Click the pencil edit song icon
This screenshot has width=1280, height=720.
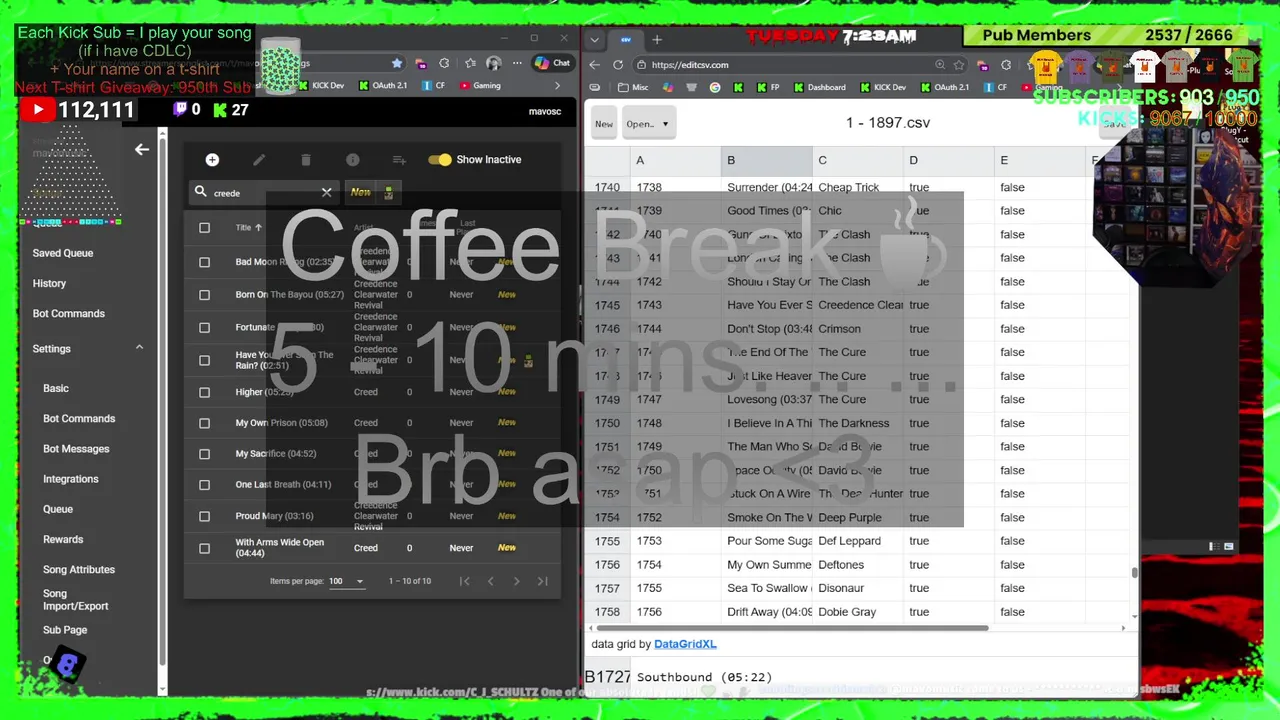click(259, 160)
